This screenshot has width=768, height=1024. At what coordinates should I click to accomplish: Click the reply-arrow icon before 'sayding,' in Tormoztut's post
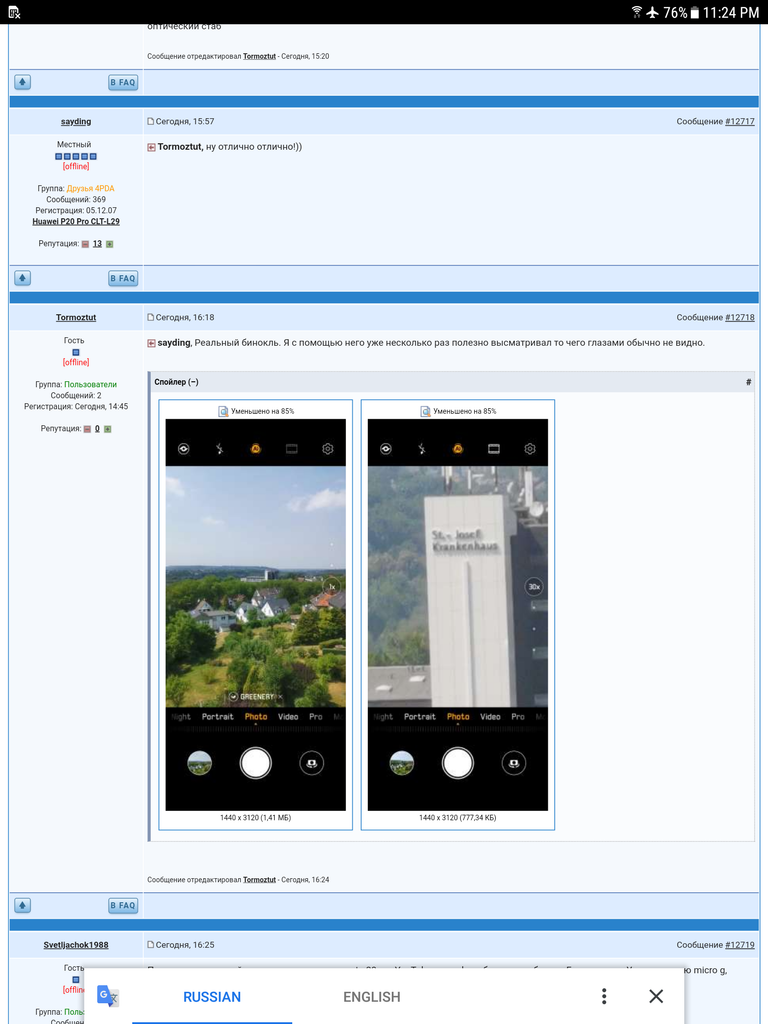152,344
